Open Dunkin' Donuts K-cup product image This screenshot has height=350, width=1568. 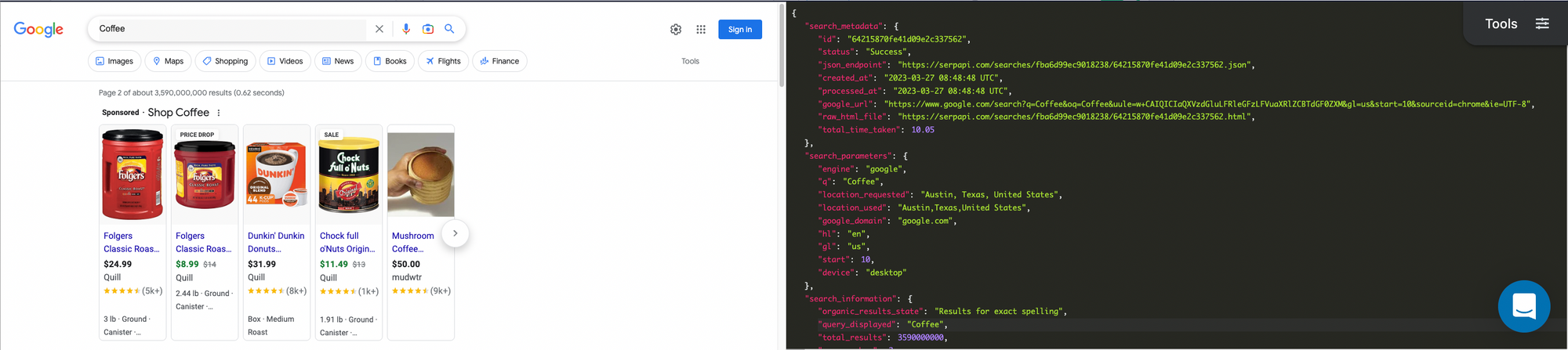[277, 174]
